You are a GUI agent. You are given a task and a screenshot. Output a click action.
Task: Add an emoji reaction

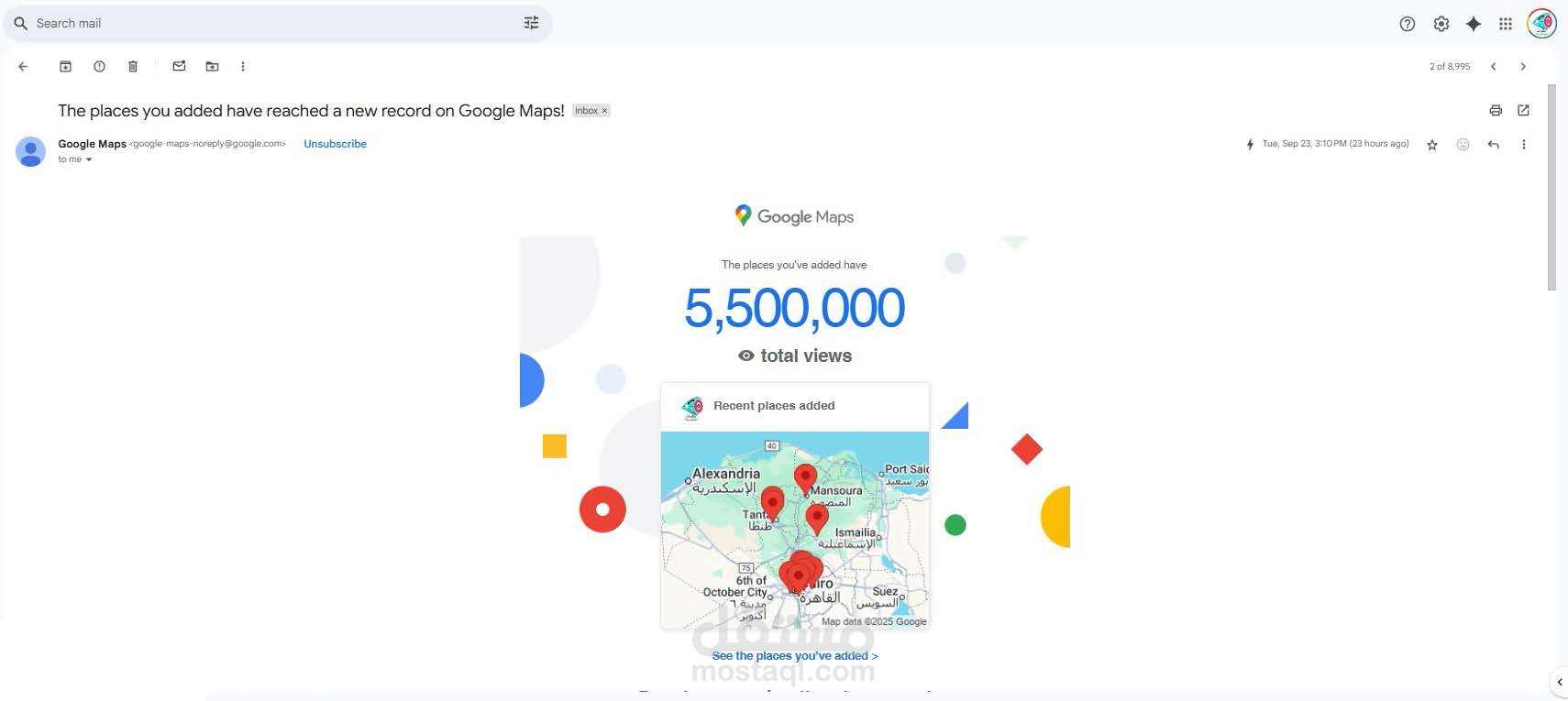click(1463, 145)
